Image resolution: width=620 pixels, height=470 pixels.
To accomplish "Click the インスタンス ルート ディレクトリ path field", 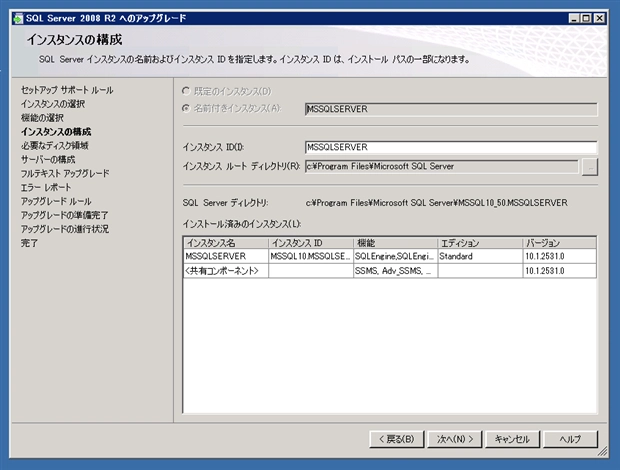I will click(442, 166).
